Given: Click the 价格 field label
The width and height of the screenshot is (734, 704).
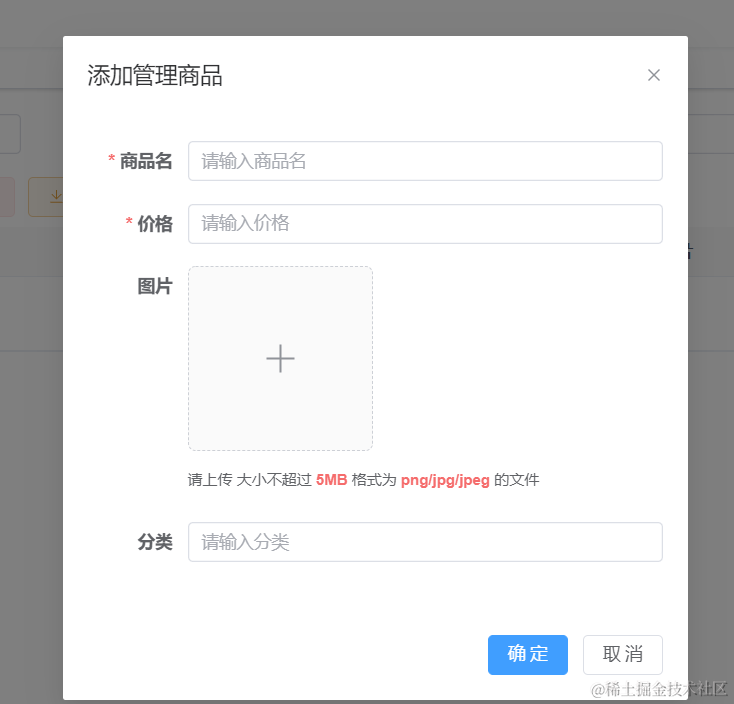Looking at the screenshot, I should tap(155, 224).
